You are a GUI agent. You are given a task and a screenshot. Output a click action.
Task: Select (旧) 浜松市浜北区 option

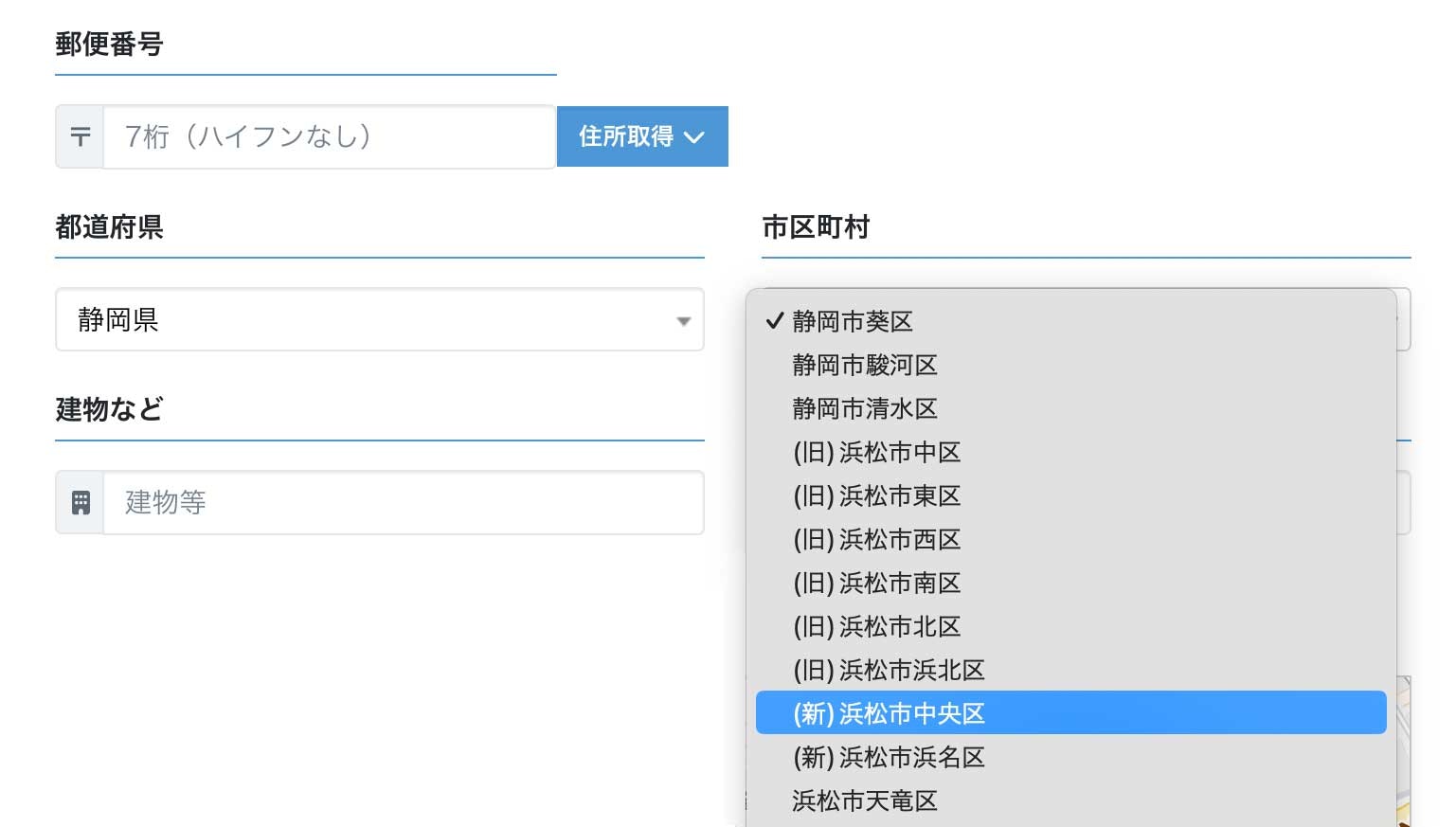coord(1071,670)
